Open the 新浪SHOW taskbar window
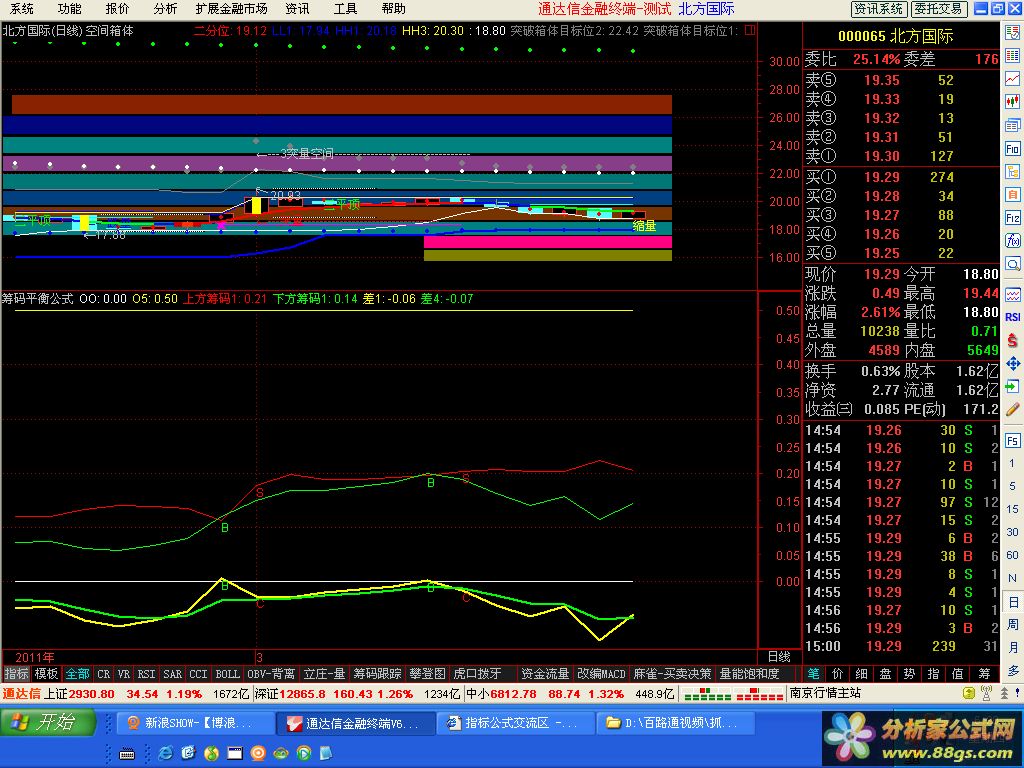Viewport: 1024px width, 768px height. [x=195, y=723]
